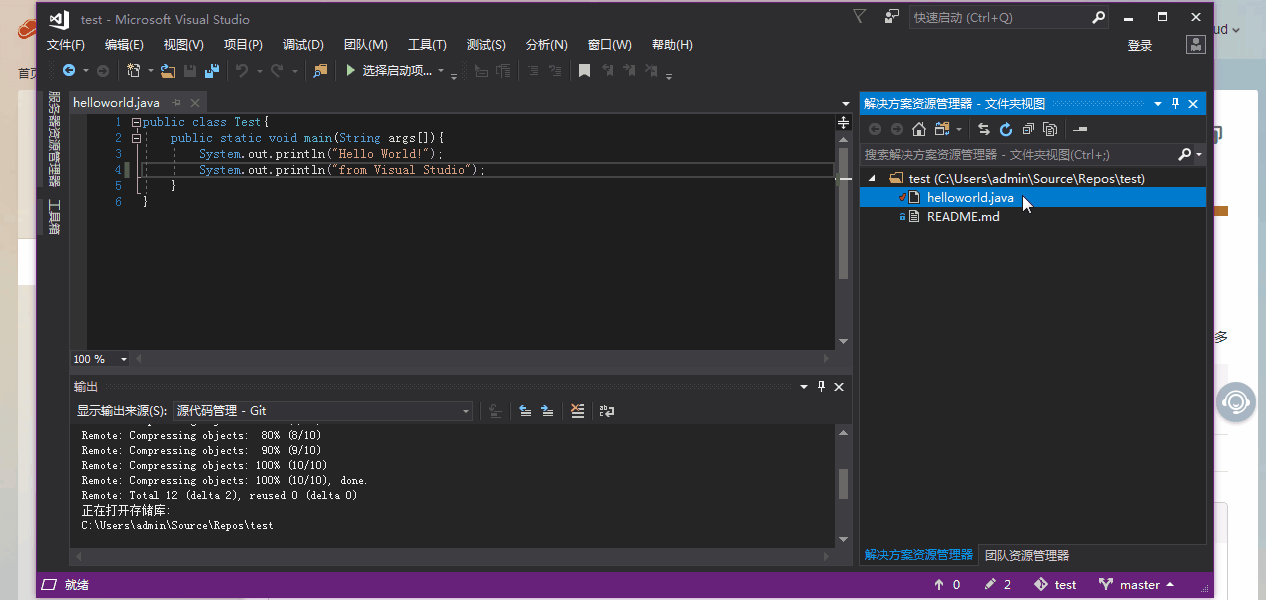This screenshot has width=1266, height=600.
Task: Click the search magnifier in Solution Explorer
Action: tap(1185, 154)
